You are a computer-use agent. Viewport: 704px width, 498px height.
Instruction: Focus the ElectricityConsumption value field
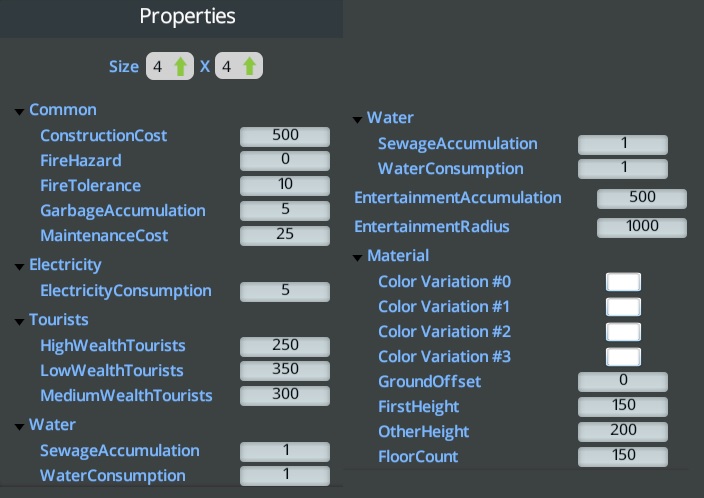click(x=285, y=291)
